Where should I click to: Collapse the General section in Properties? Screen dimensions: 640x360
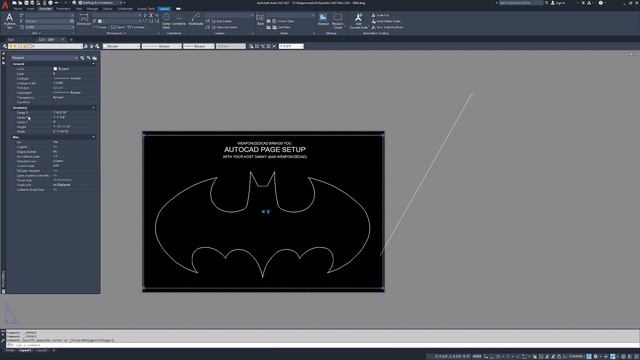[93, 64]
